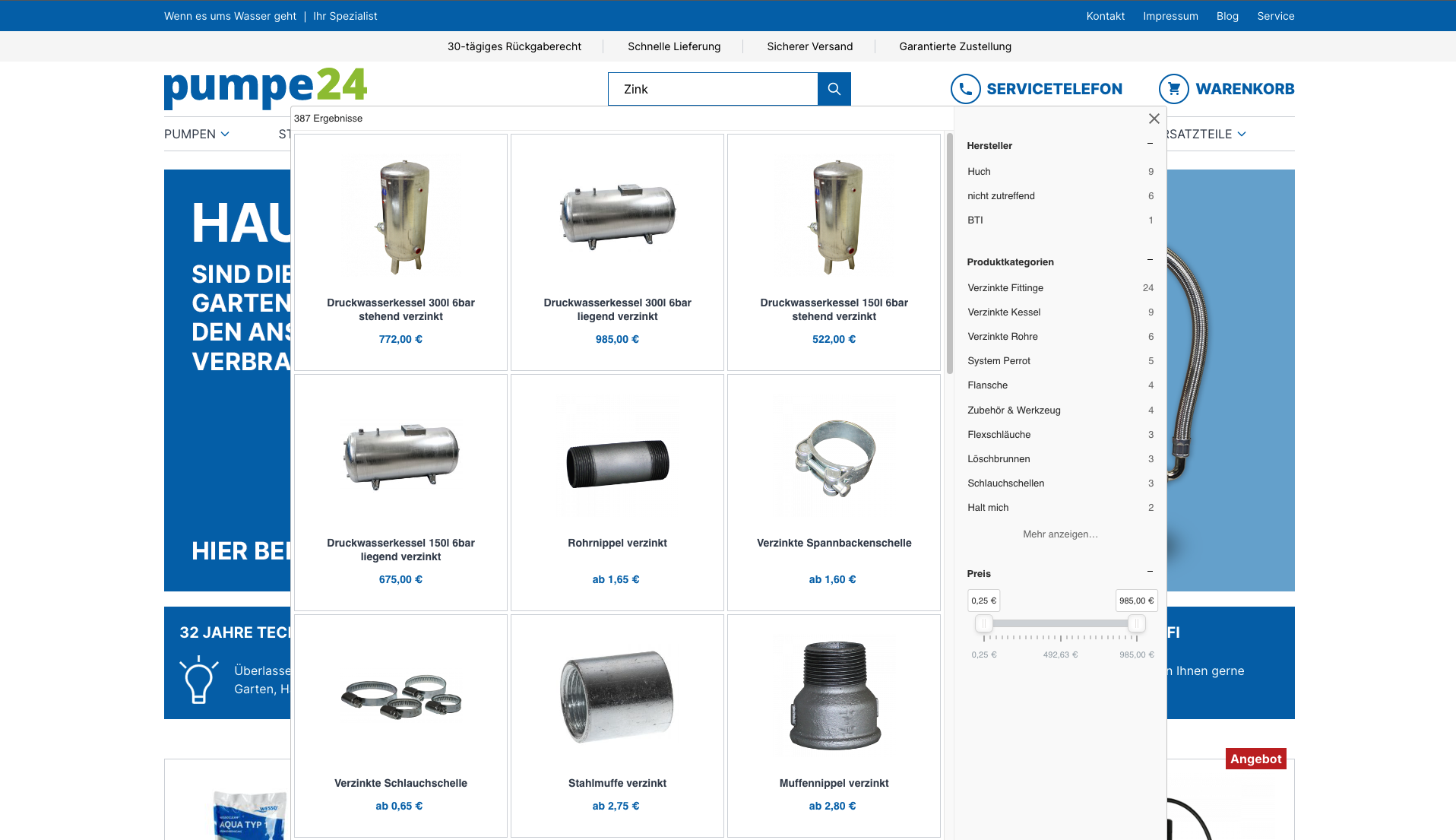Image resolution: width=1456 pixels, height=840 pixels.
Task: Click the Servicetelefon phone icon
Action: tap(965, 89)
